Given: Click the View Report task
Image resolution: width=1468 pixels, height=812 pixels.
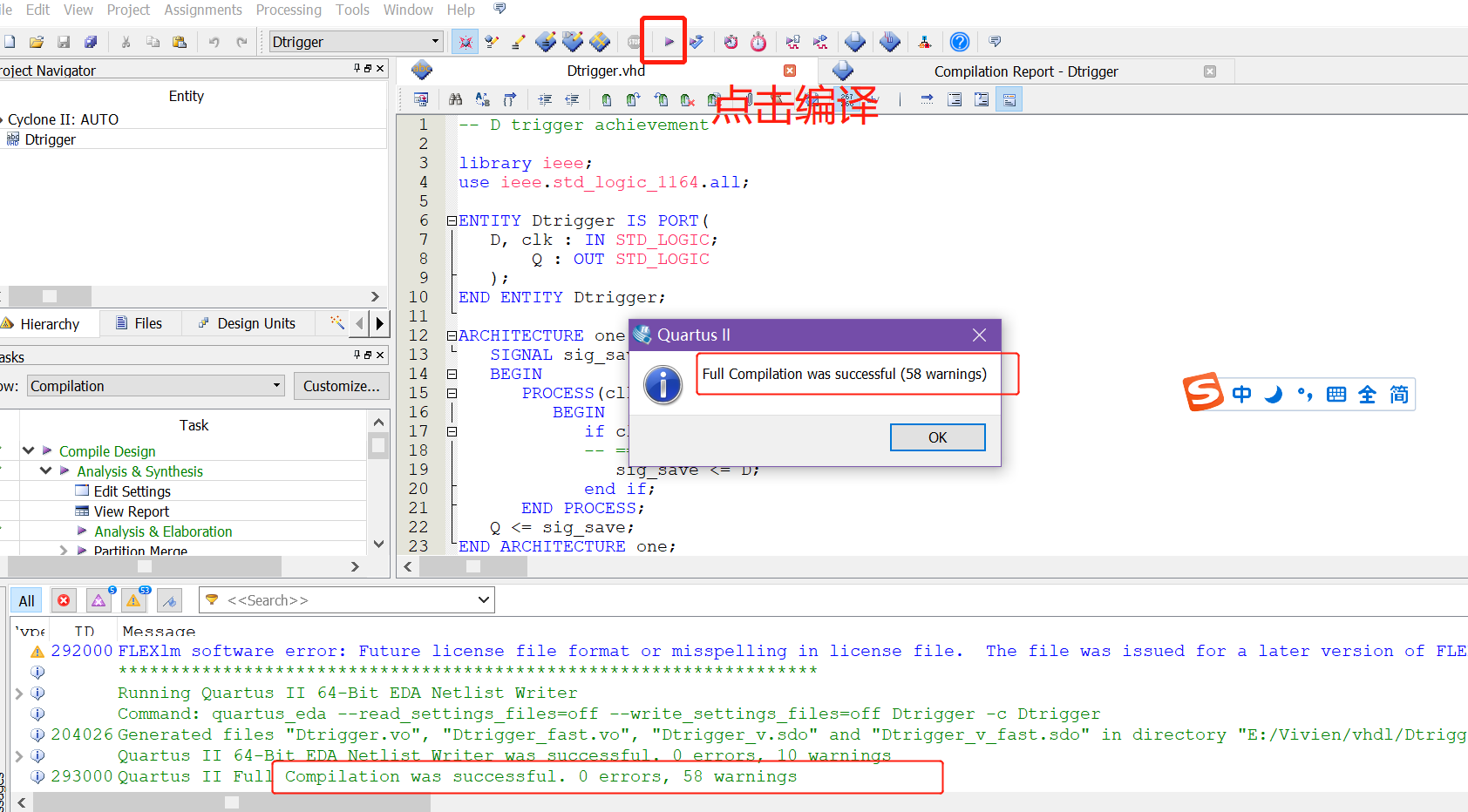Looking at the screenshot, I should click(132, 511).
